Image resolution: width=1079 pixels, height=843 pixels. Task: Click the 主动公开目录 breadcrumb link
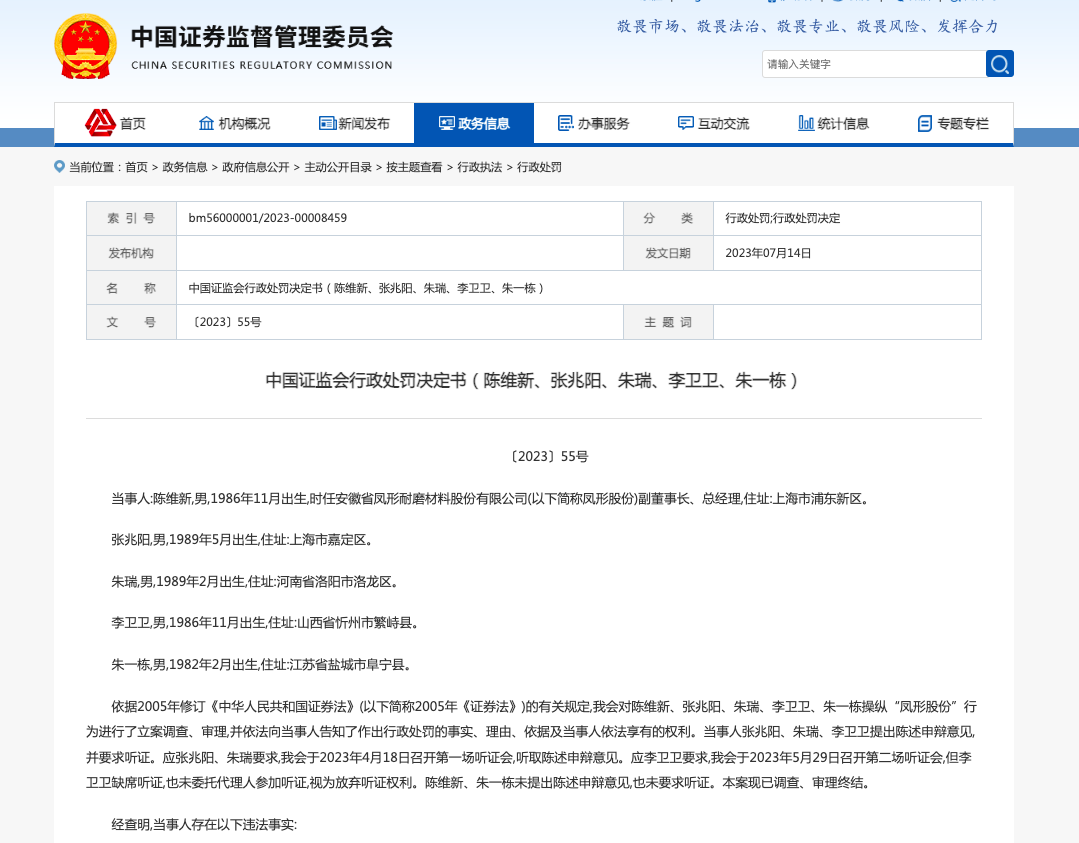coord(338,167)
